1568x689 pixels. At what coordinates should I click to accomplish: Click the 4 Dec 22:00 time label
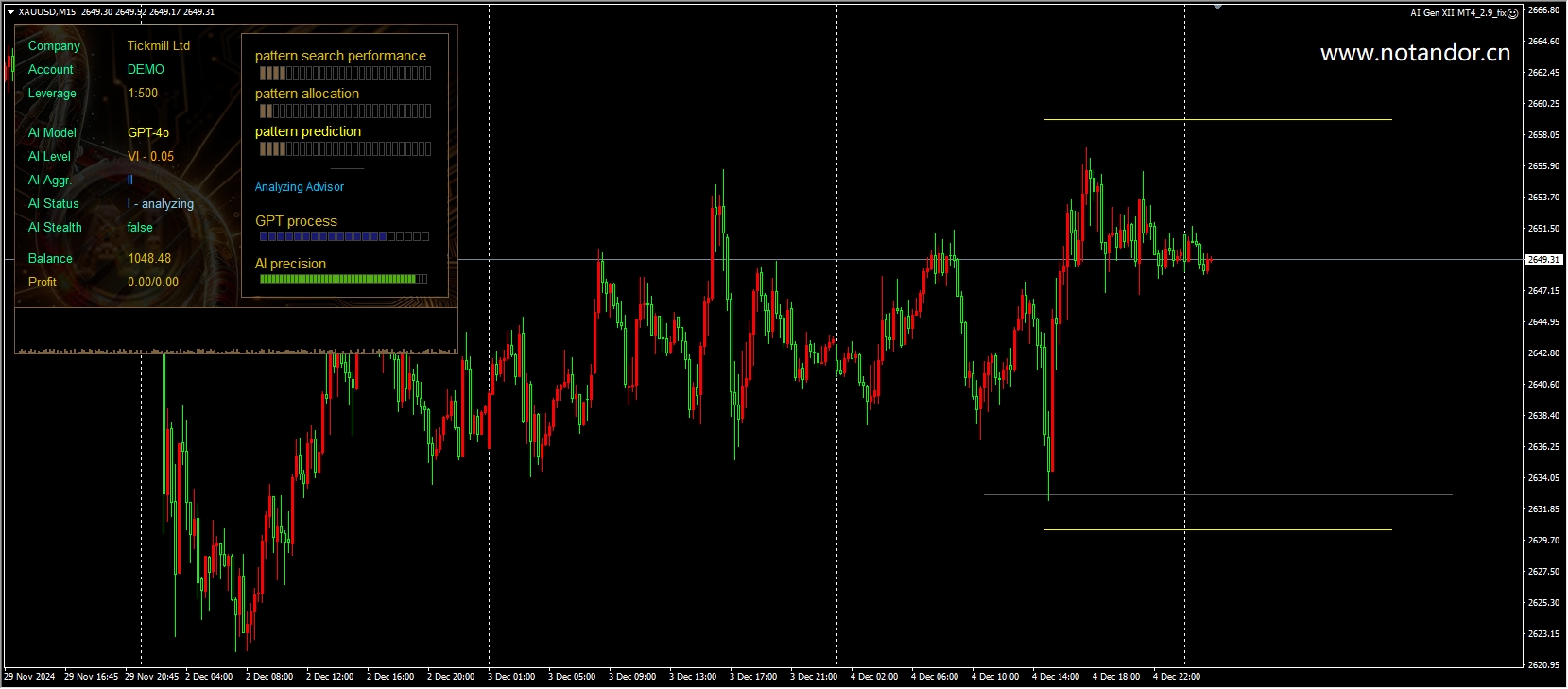[x=1176, y=677]
